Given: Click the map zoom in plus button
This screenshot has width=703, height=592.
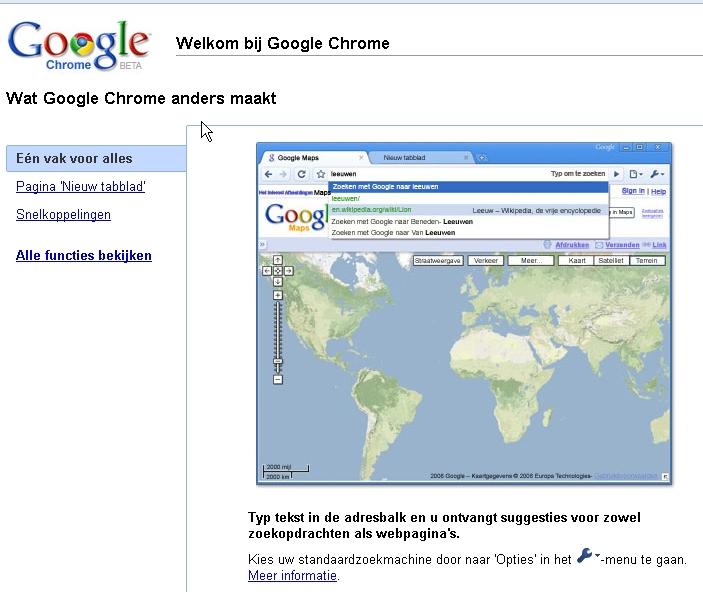Looking at the screenshot, I should 278,295.
